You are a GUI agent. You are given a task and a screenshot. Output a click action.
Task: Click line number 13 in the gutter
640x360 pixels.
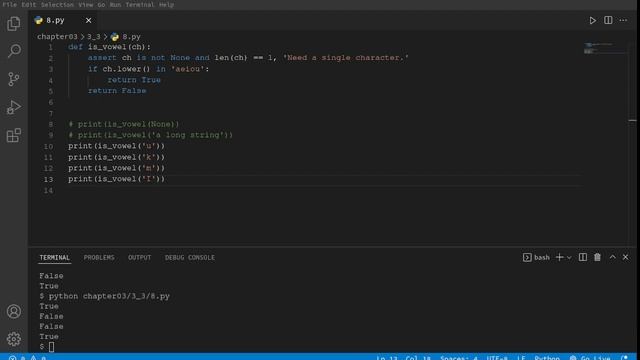pos(48,179)
